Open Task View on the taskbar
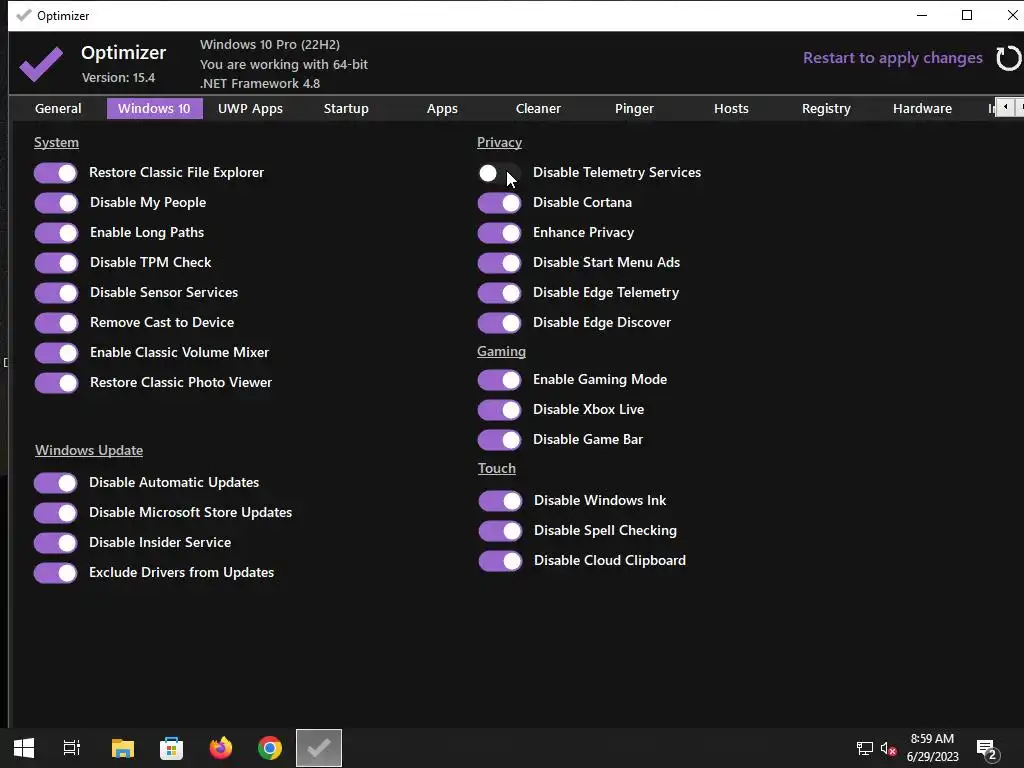The image size is (1024, 768). point(72,748)
